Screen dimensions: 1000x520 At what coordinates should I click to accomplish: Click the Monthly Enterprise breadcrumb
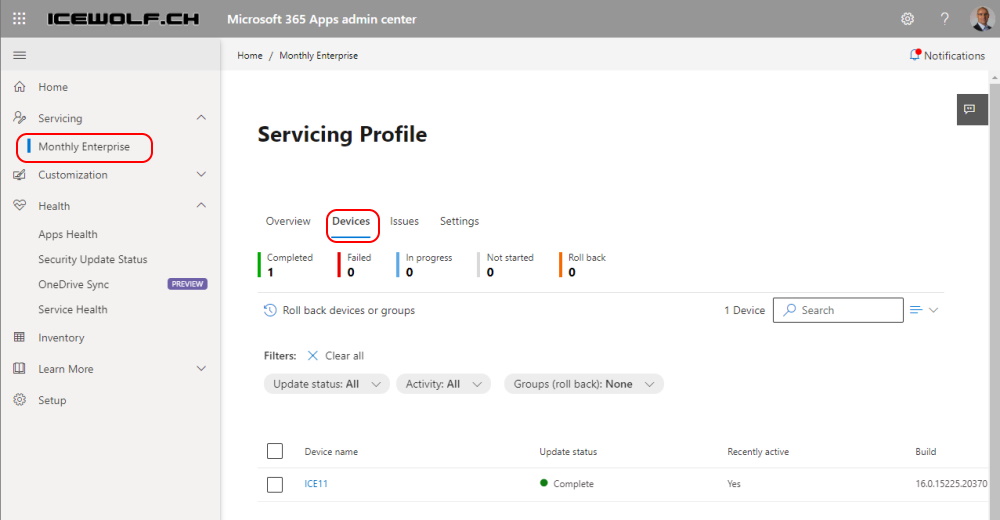318,56
